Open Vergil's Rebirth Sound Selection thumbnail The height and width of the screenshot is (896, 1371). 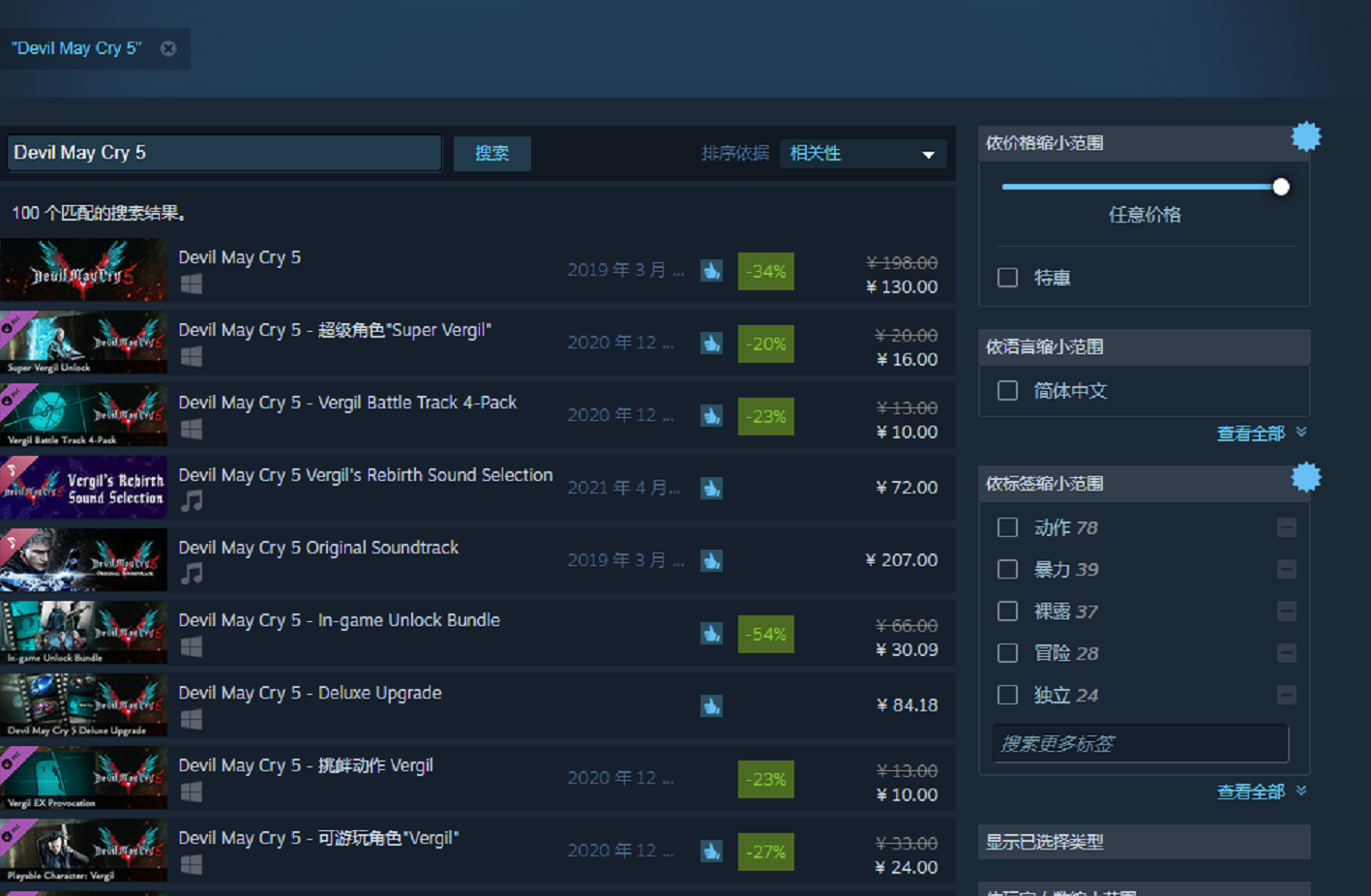coord(83,488)
